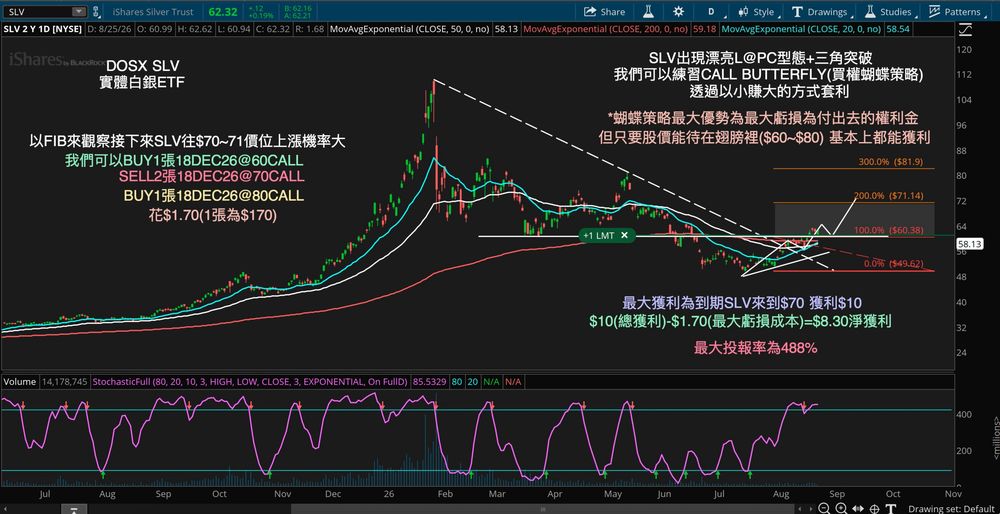Open the Studies menu
Viewport: 1000px width, 514px height.
tap(888, 11)
